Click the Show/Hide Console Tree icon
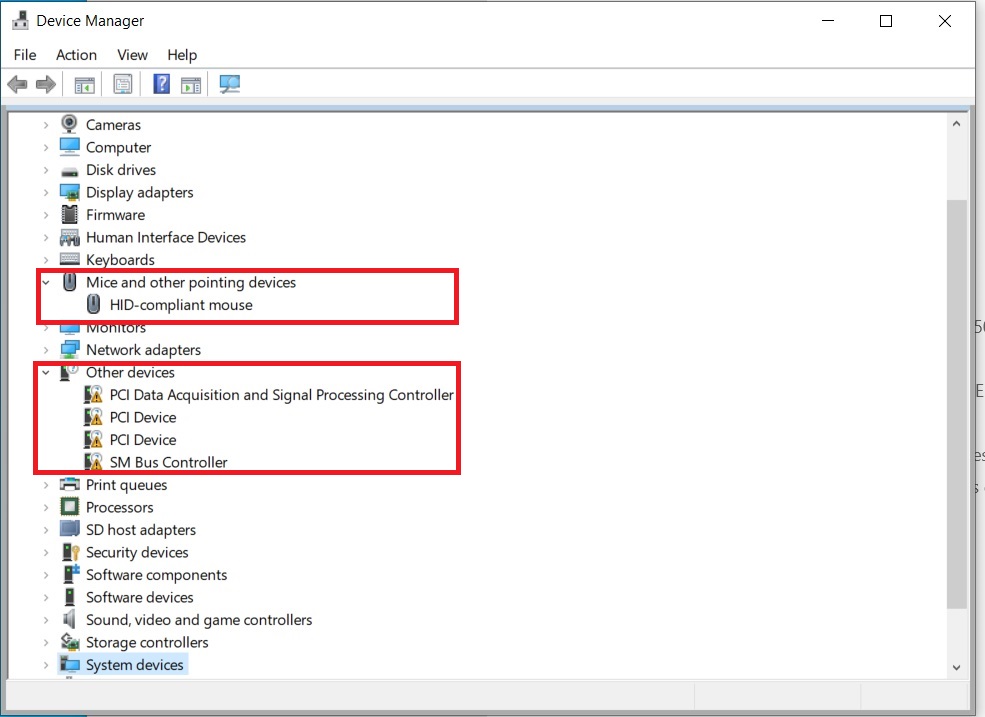Viewport: 985px width, 717px height. (85, 84)
